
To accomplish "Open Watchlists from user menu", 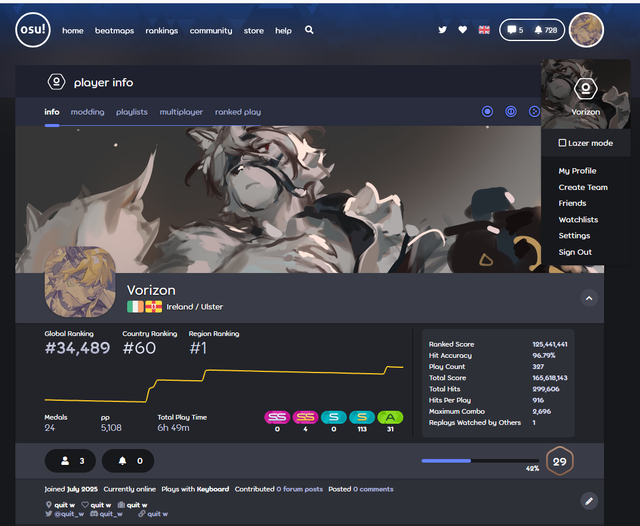I will (578, 220).
